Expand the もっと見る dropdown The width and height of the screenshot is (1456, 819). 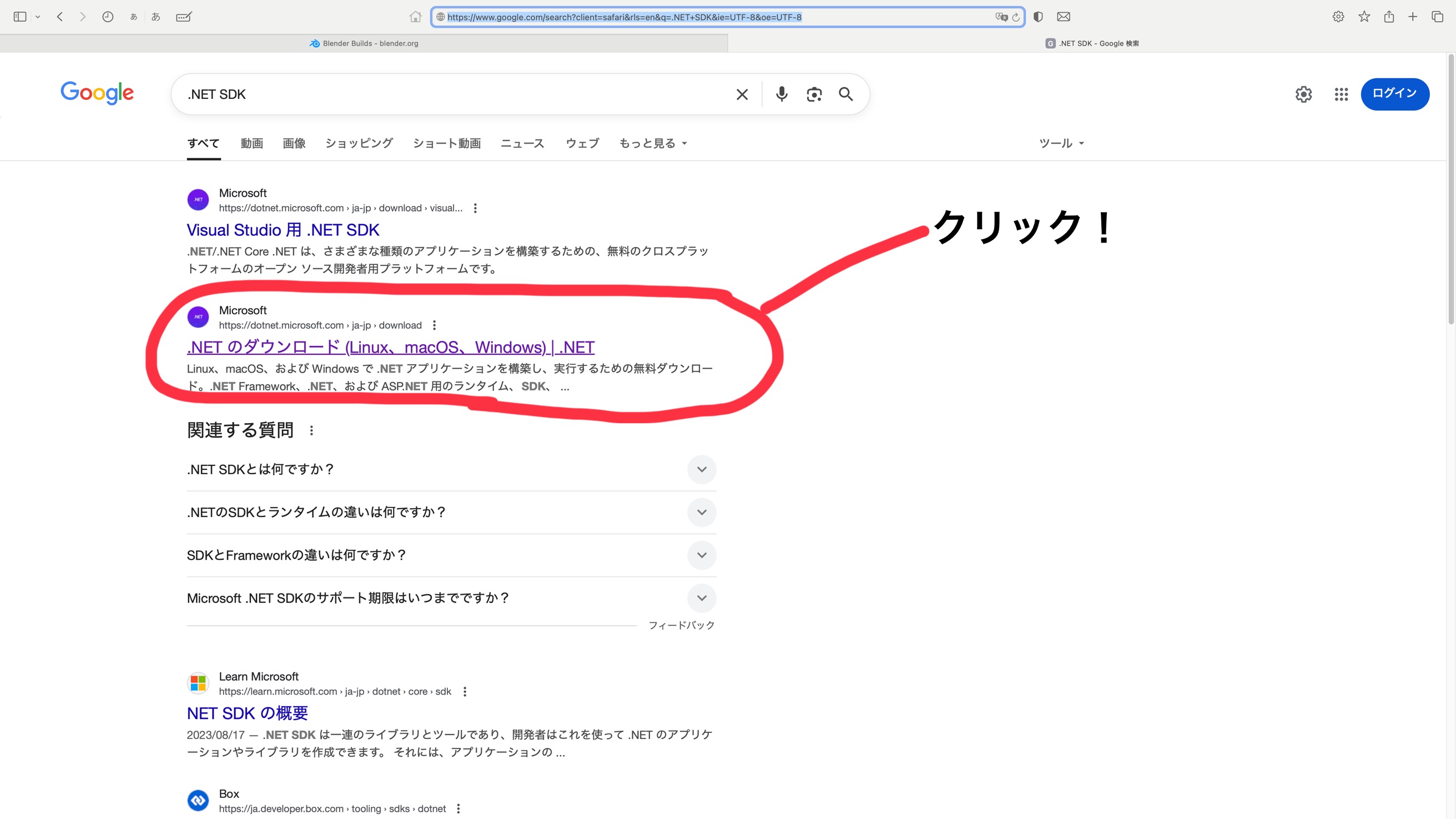653,144
